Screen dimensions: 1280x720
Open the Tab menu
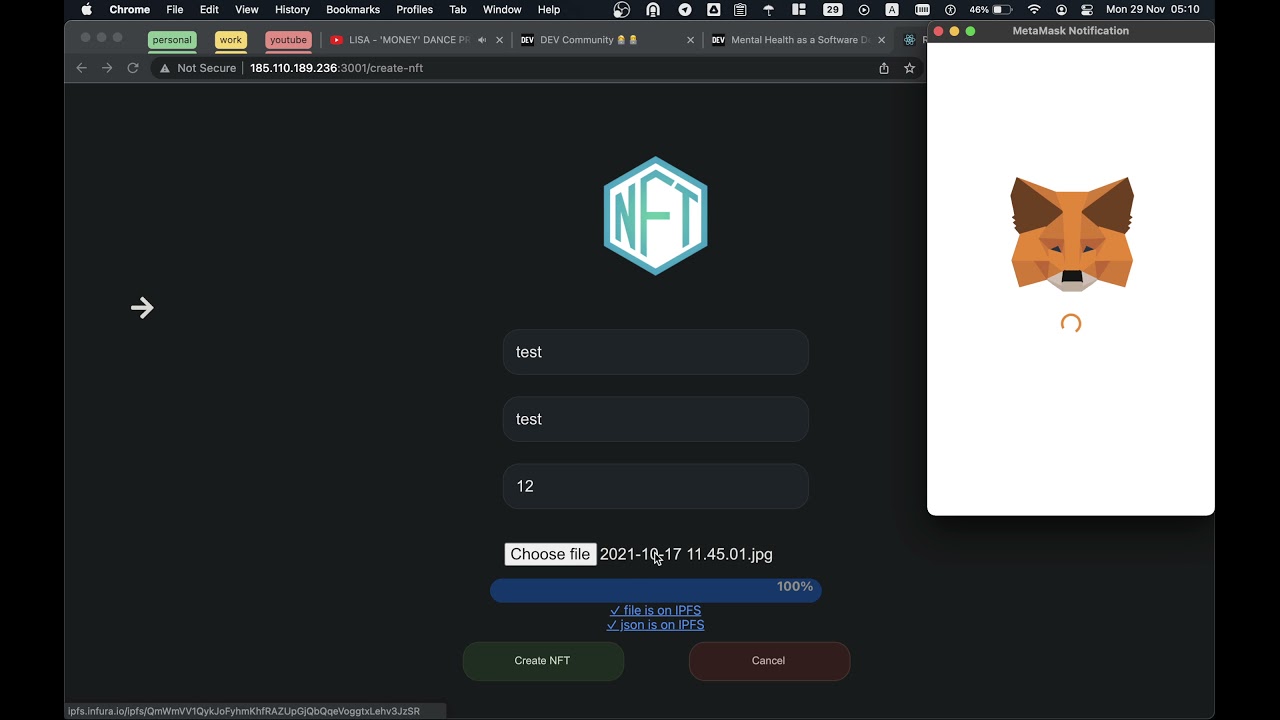click(x=458, y=10)
